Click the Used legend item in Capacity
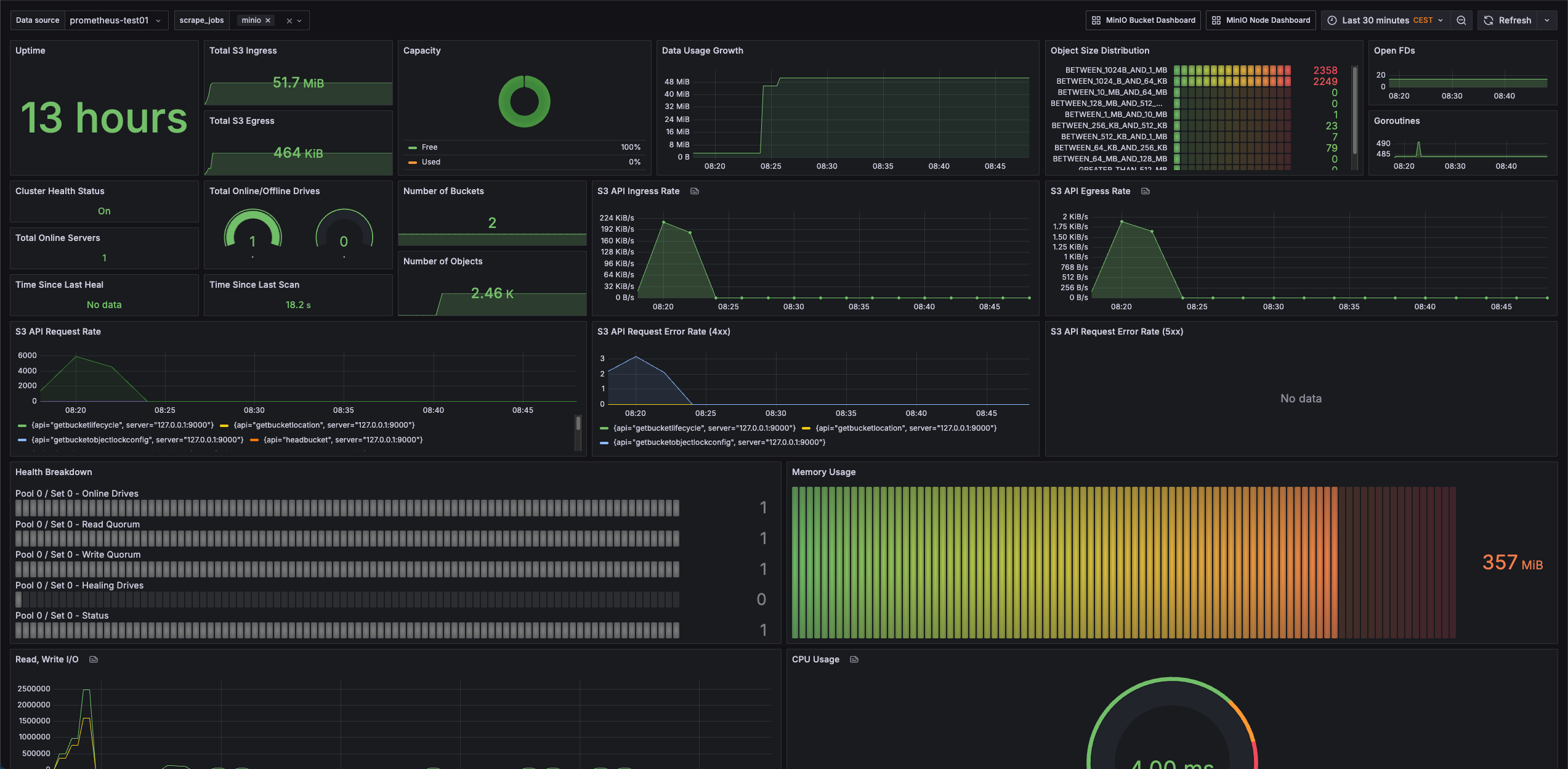The image size is (1568, 769). pyautogui.click(x=430, y=162)
